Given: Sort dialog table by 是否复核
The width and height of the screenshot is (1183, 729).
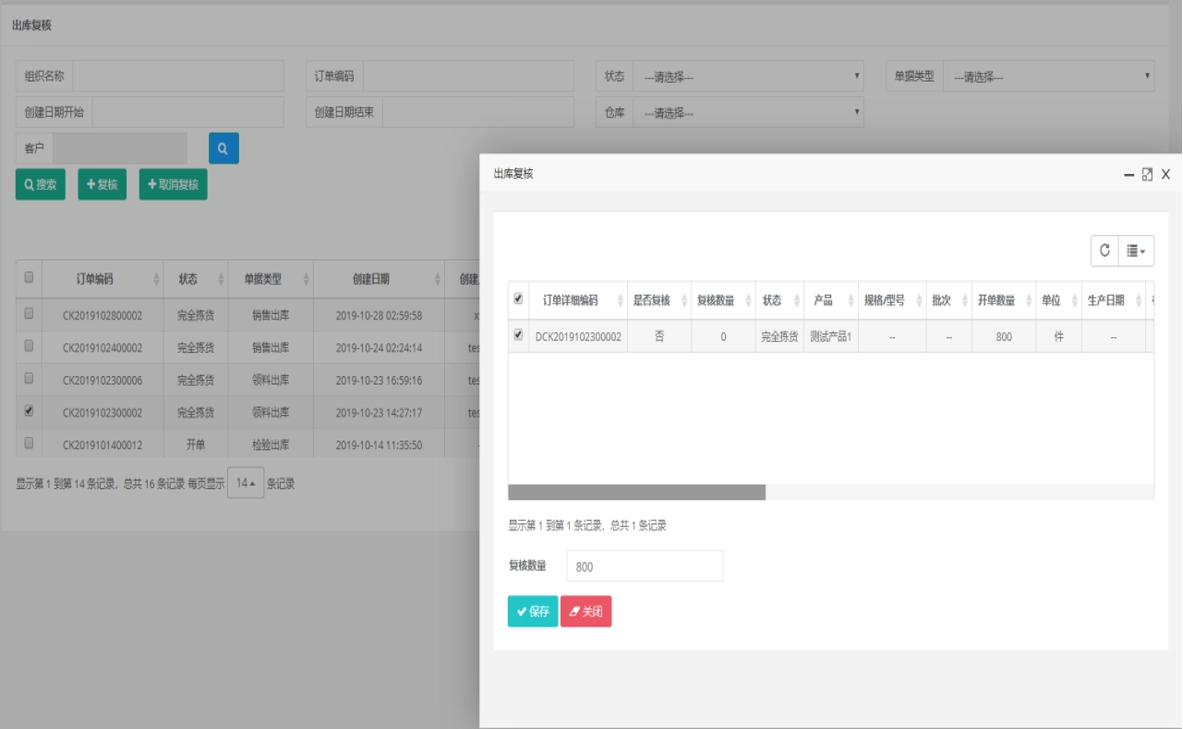Looking at the screenshot, I should (x=659, y=300).
